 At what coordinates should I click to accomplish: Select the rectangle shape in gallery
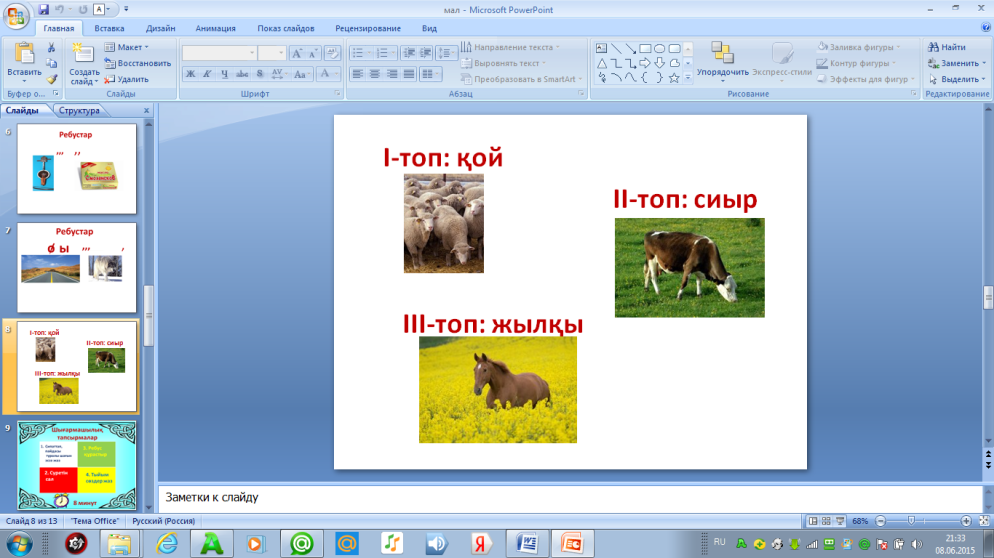(645, 48)
